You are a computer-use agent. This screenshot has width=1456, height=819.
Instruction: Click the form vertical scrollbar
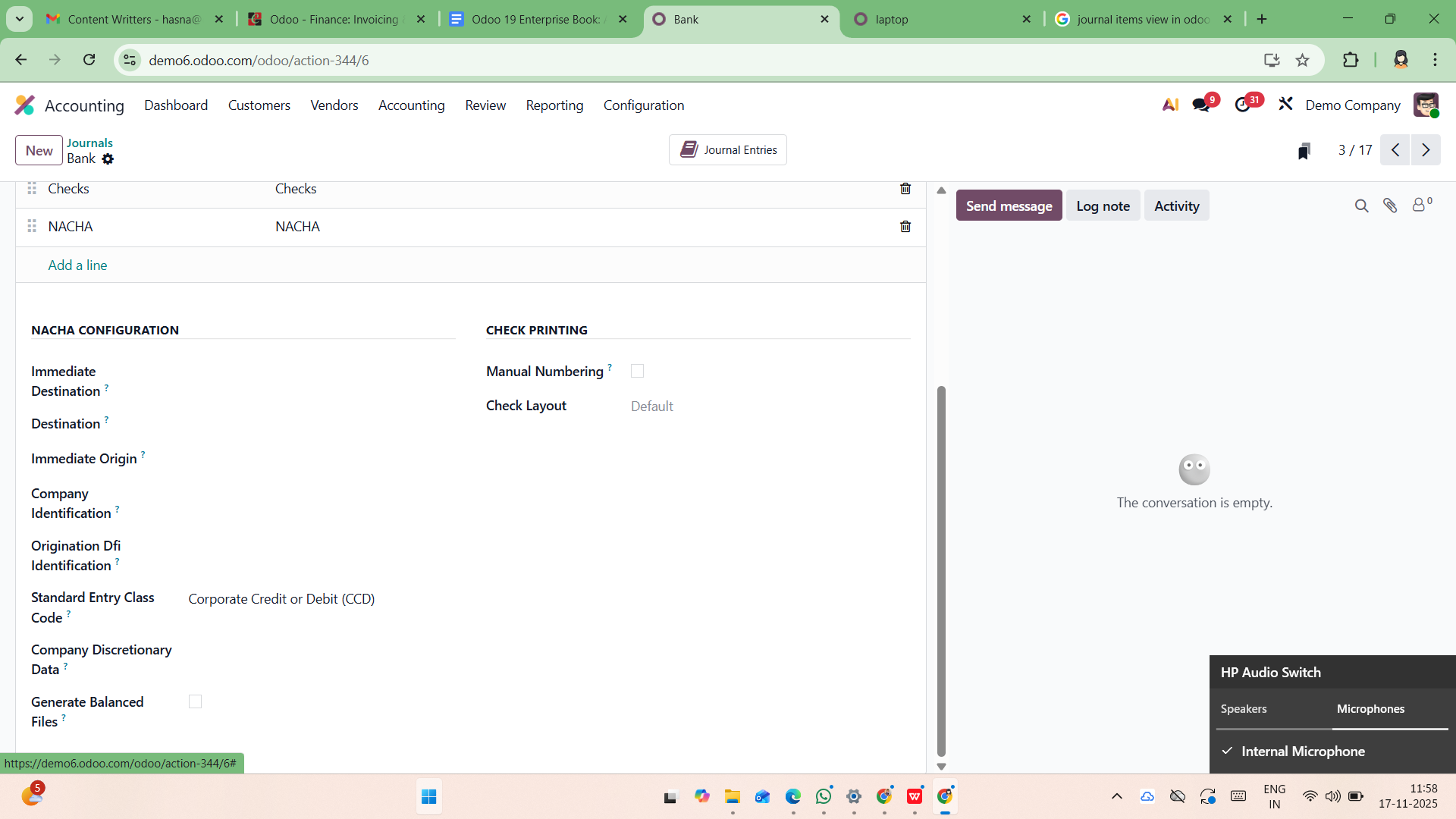click(x=941, y=569)
